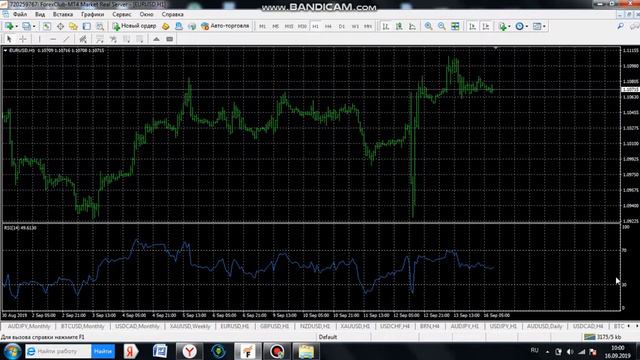Image resolution: width=640 pixels, height=360 pixels.
Task: Switch to the AUDUSD,Daily chart tab
Action: coord(544,327)
